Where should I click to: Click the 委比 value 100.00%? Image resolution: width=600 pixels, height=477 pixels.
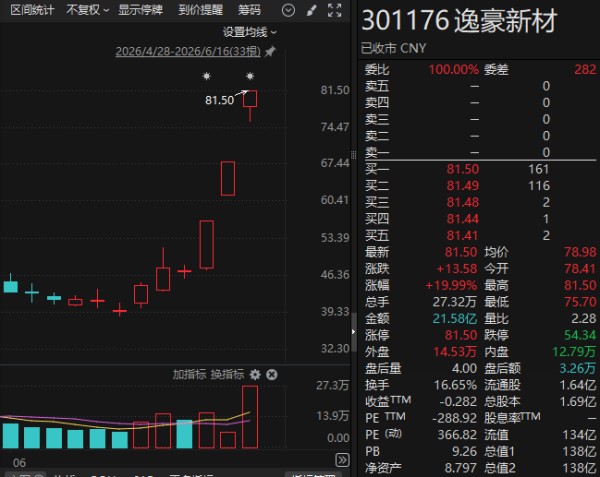453,70
